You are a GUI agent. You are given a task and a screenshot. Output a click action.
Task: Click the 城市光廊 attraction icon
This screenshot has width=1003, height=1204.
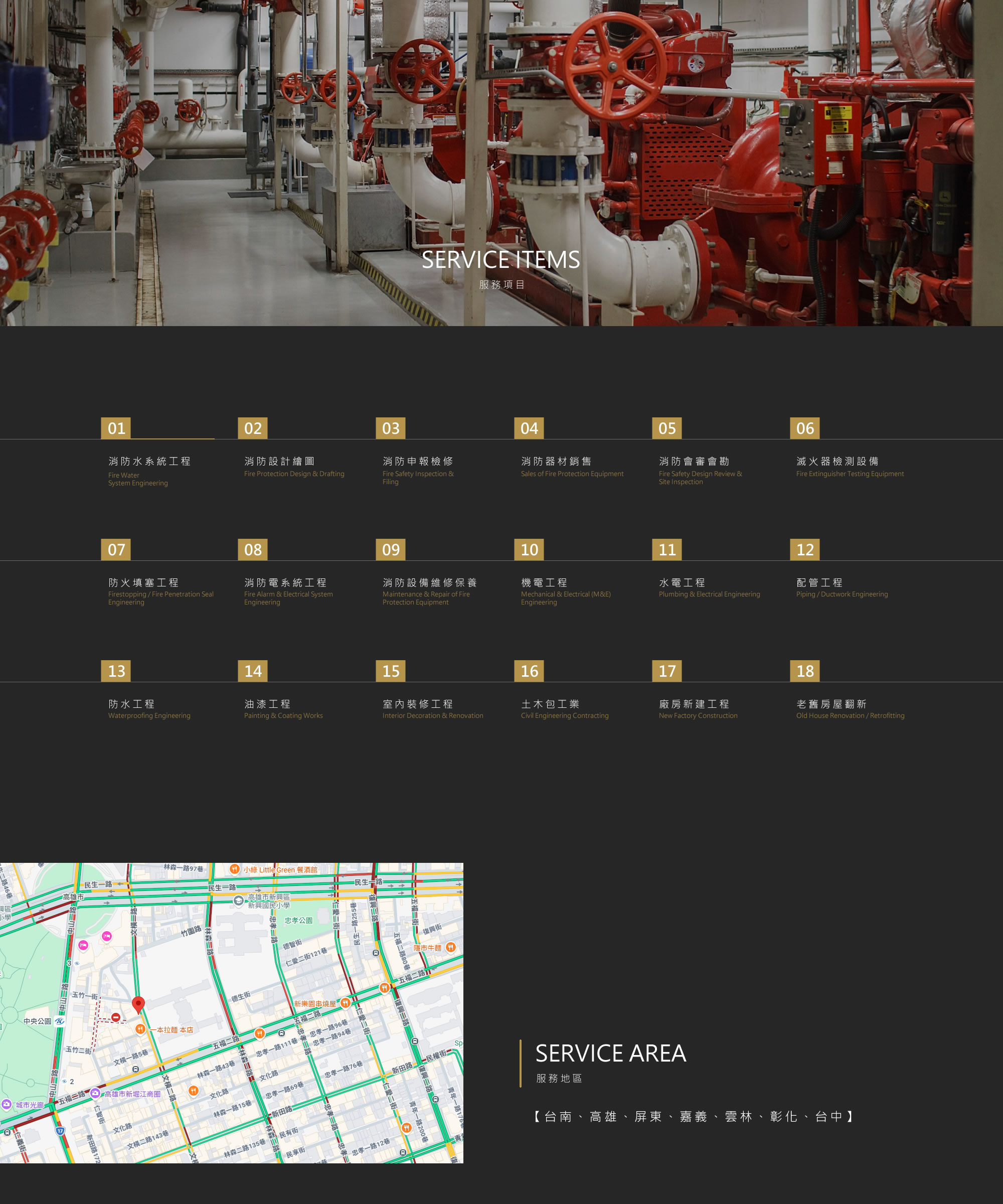tap(7, 1104)
